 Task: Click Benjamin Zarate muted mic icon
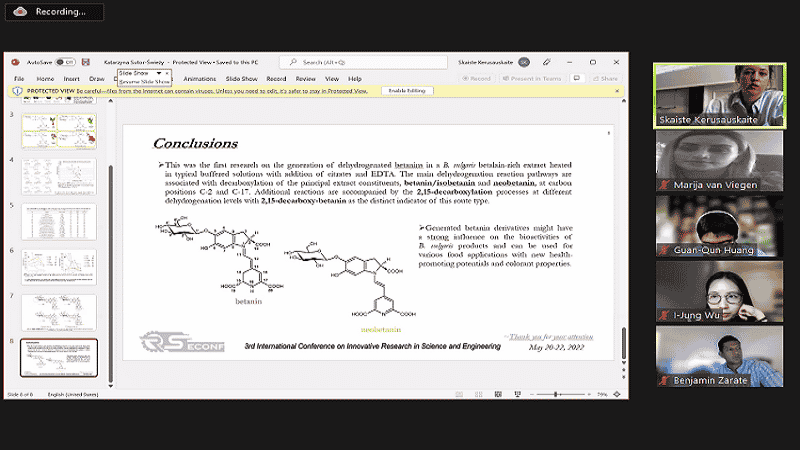(664, 381)
